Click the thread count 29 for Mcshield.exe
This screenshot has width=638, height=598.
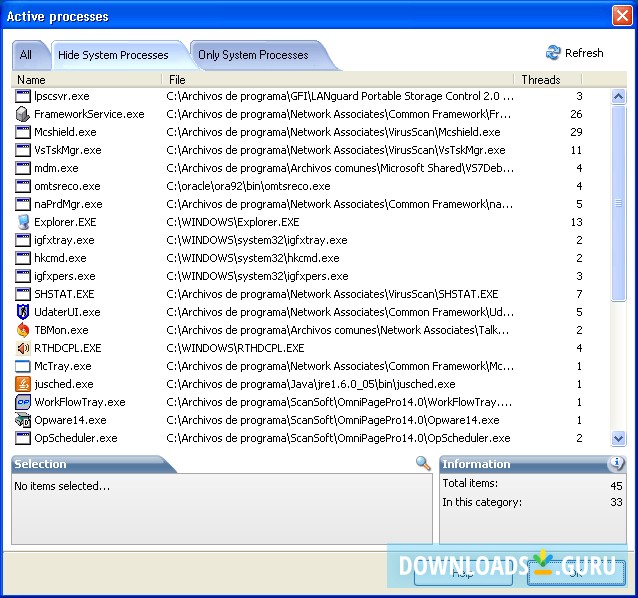(x=576, y=132)
